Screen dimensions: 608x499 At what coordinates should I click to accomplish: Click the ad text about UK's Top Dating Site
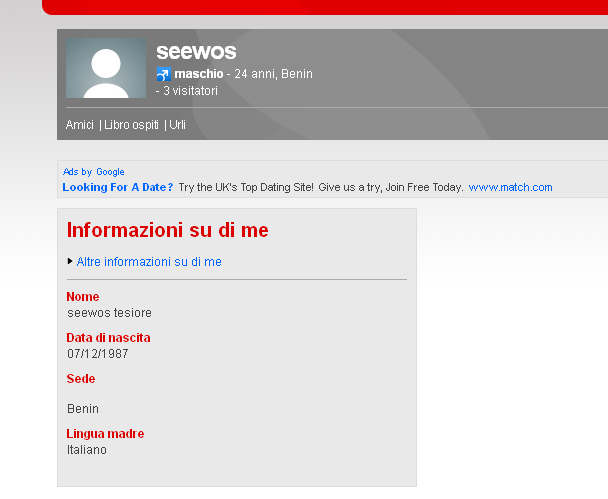click(321, 187)
